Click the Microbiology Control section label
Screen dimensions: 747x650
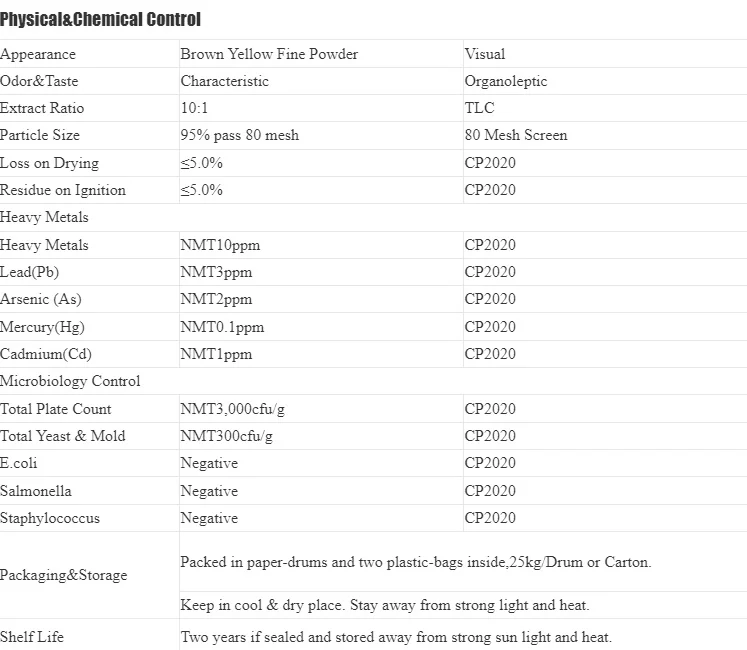tap(70, 381)
